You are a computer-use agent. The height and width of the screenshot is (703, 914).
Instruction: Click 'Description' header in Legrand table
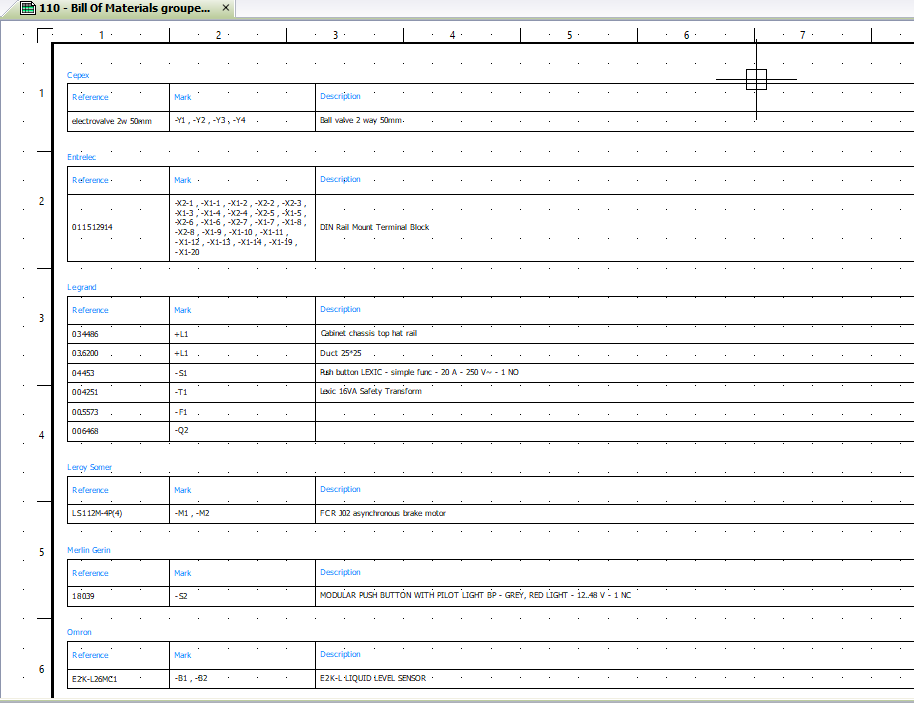click(x=340, y=310)
